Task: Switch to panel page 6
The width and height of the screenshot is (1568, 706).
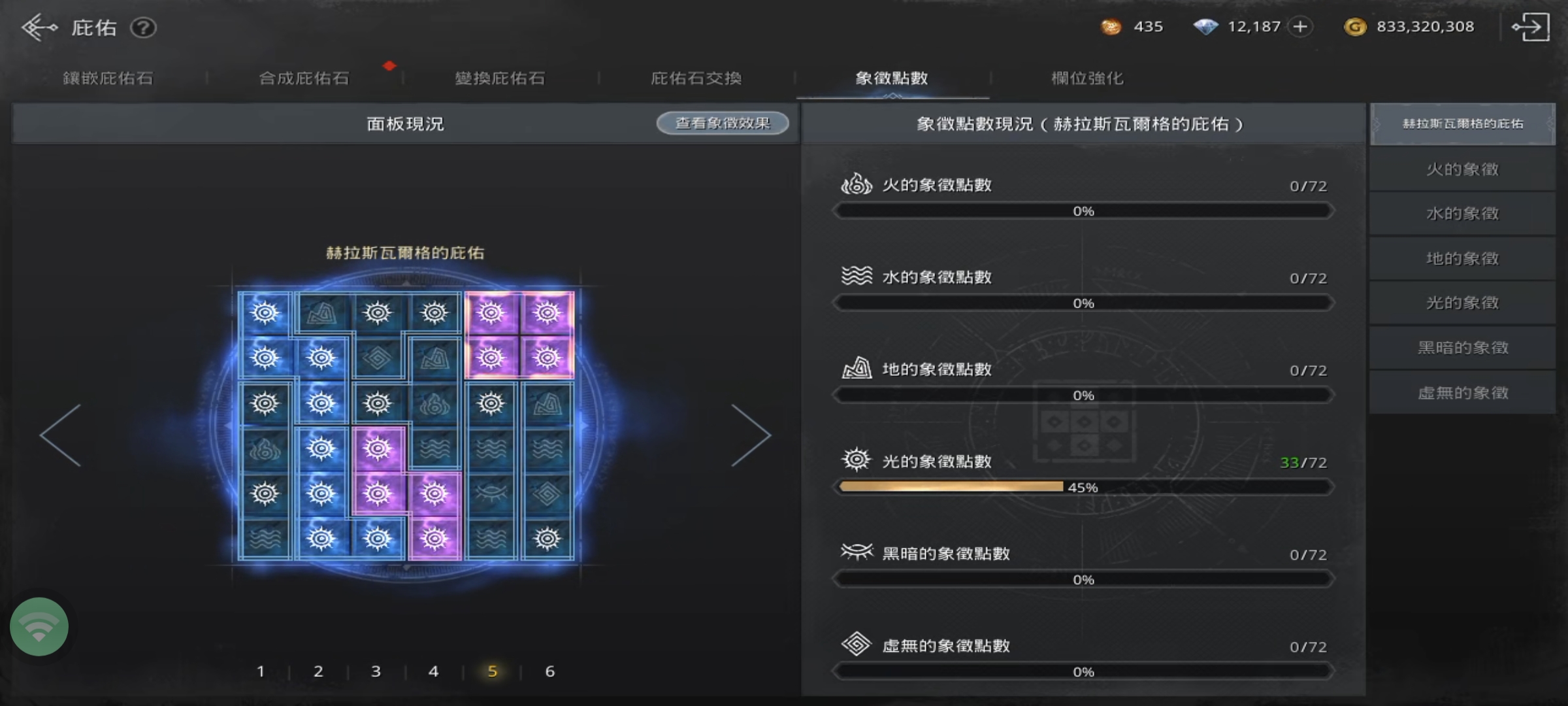Action: click(550, 671)
